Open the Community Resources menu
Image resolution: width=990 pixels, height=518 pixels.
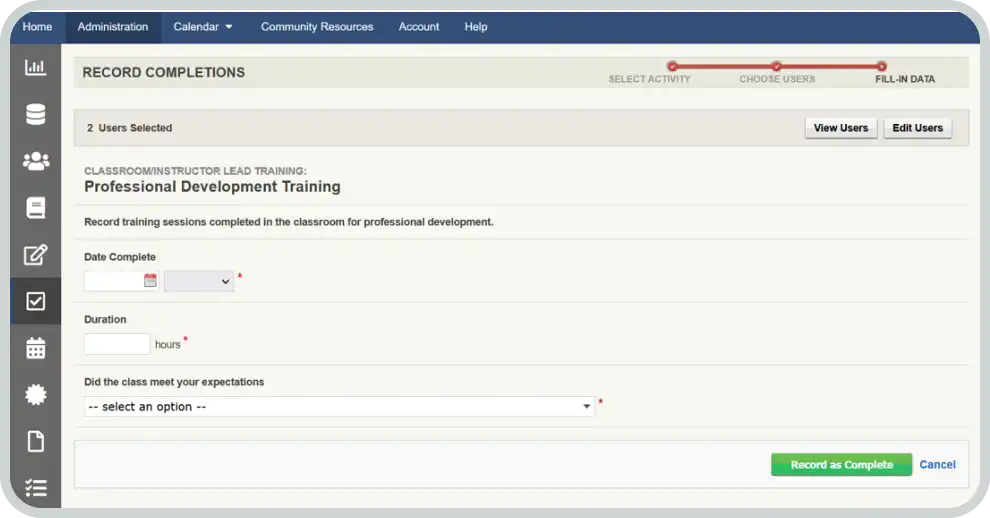pos(317,27)
